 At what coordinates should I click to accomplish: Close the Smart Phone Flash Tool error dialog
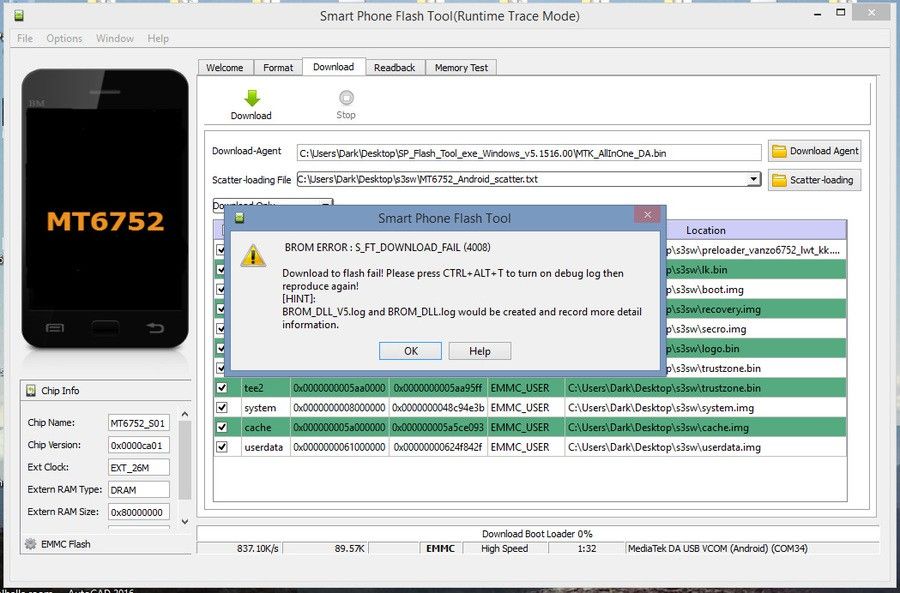coord(647,215)
